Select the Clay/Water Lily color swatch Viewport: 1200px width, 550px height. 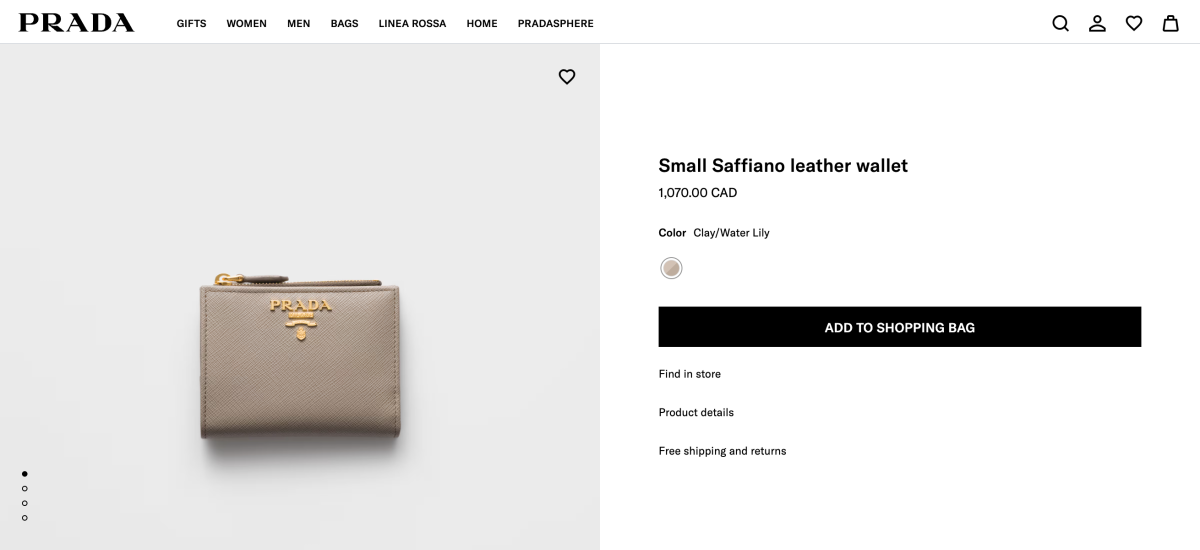tap(671, 268)
